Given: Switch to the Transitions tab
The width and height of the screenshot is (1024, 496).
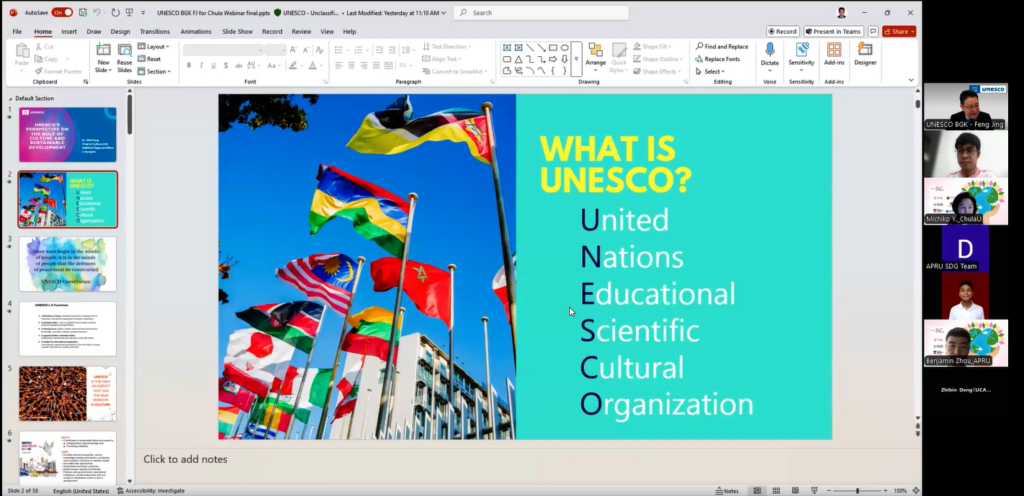Looking at the screenshot, I should pos(155,31).
